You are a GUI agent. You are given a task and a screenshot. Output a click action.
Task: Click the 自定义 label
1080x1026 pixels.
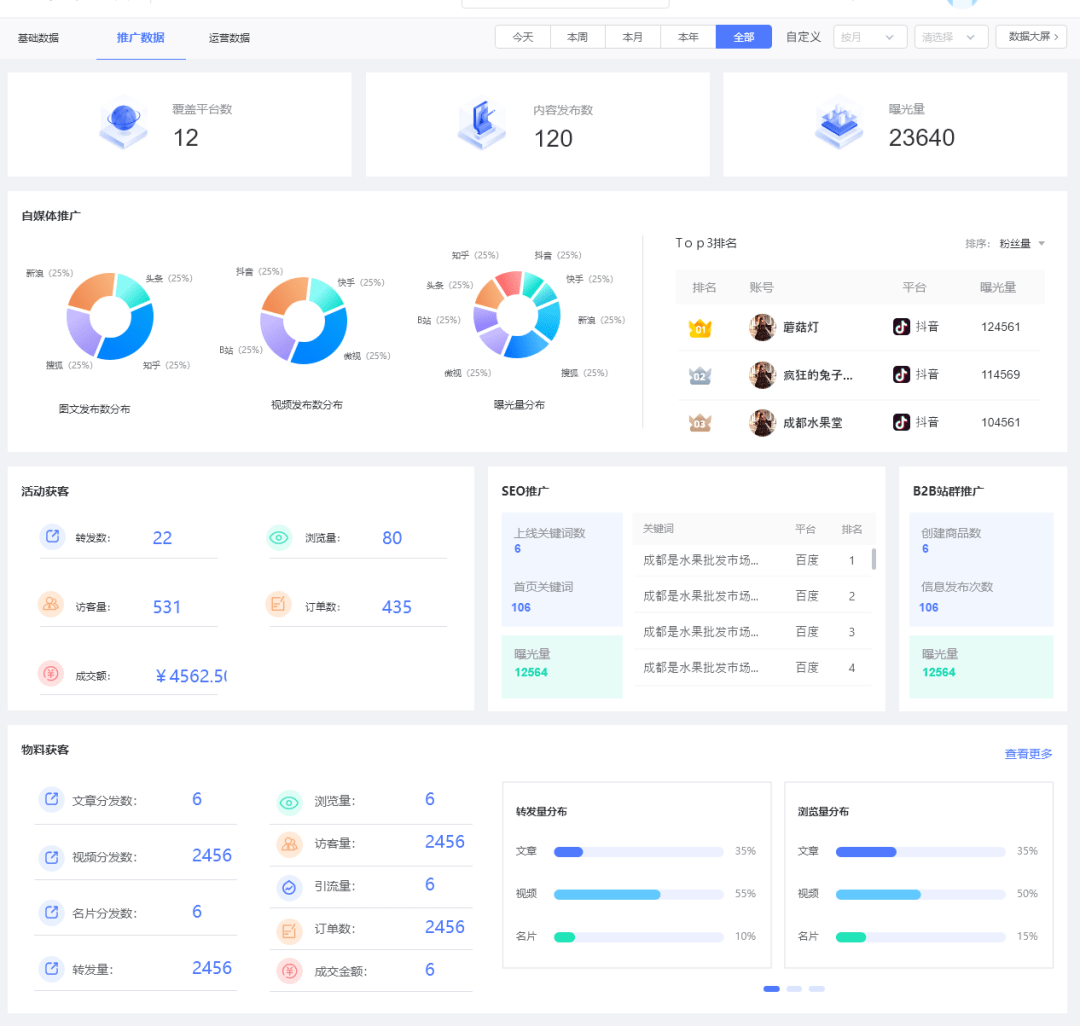point(803,37)
